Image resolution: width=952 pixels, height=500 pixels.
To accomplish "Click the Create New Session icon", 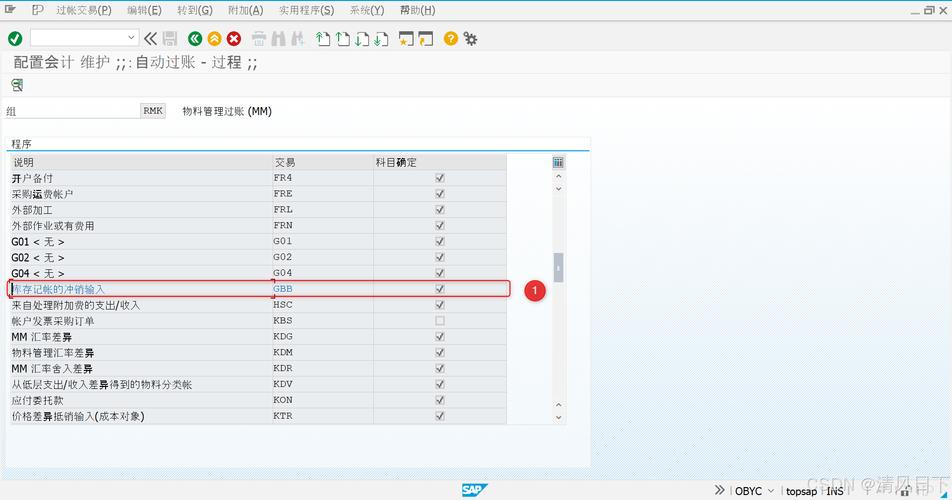I will tap(405, 38).
